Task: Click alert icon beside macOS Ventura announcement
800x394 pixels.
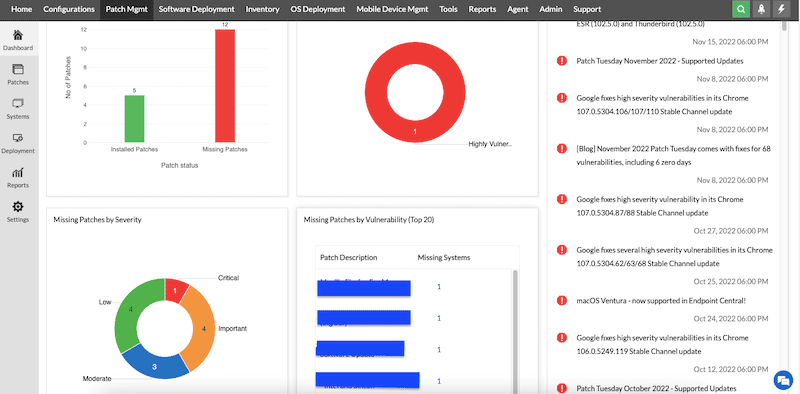Action: point(562,301)
